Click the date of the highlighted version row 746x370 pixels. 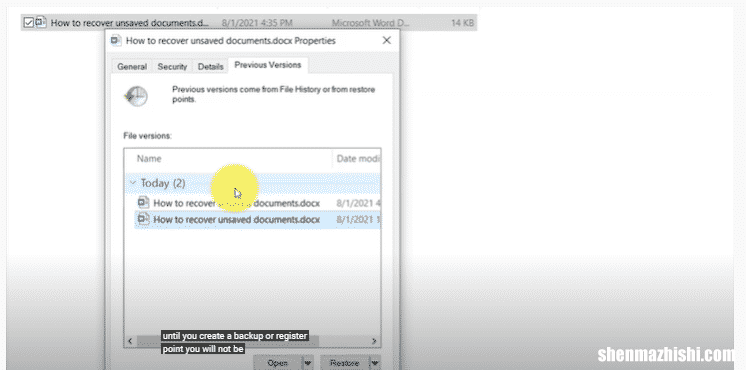[x=358, y=220]
